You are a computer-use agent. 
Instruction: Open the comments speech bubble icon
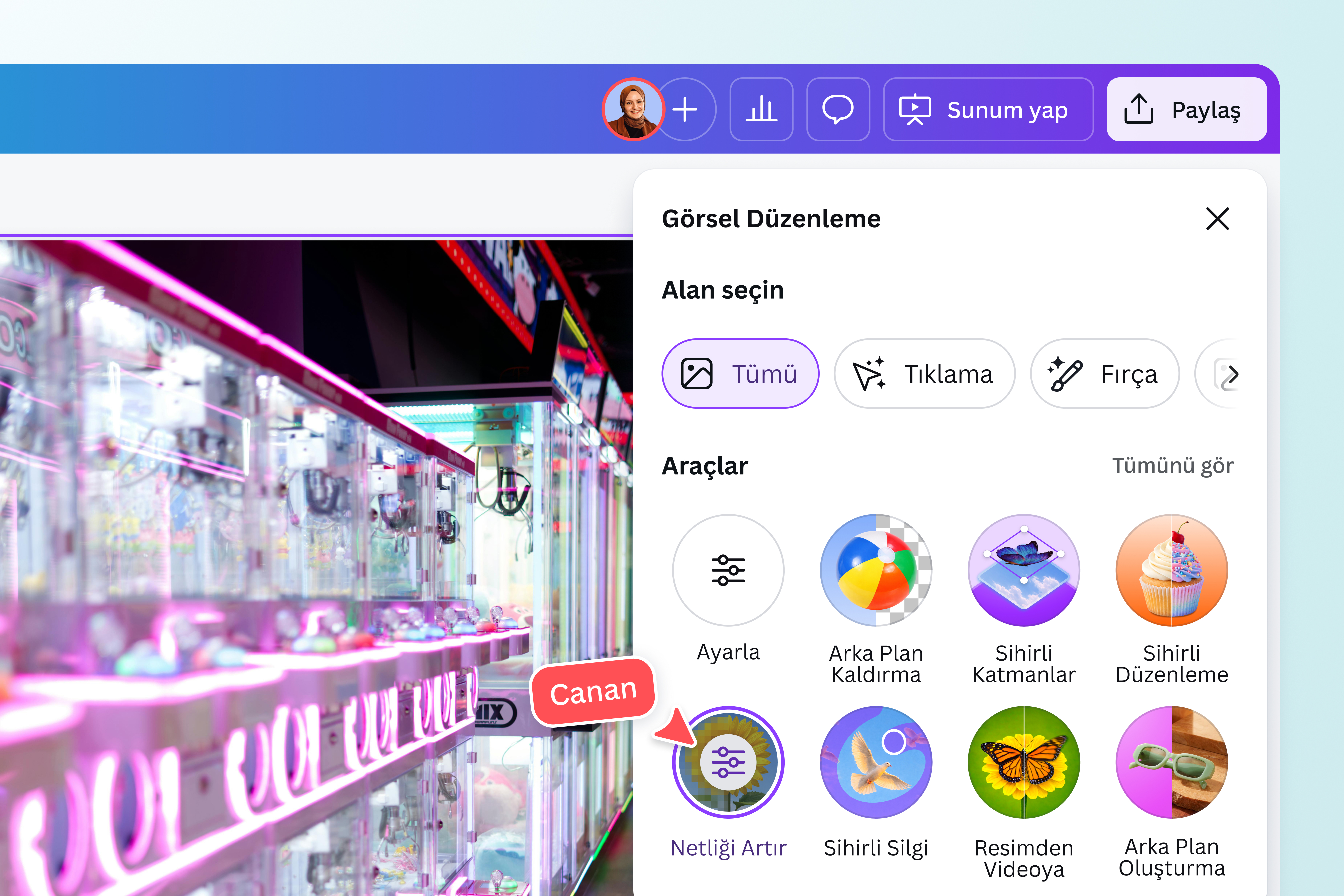(x=838, y=109)
